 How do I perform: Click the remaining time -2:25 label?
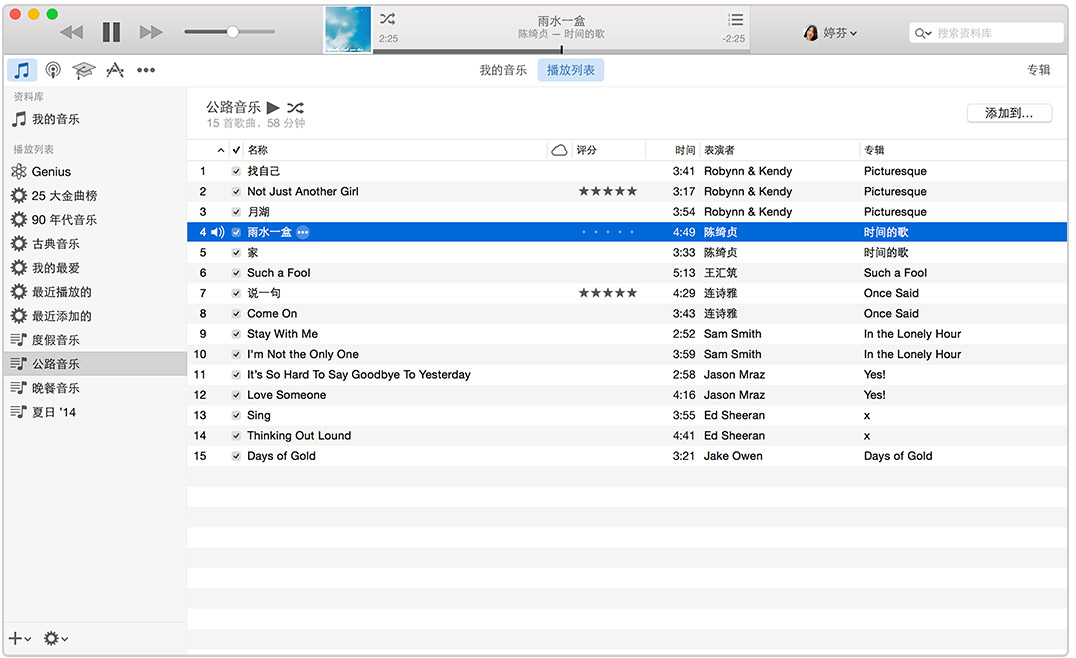click(734, 38)
